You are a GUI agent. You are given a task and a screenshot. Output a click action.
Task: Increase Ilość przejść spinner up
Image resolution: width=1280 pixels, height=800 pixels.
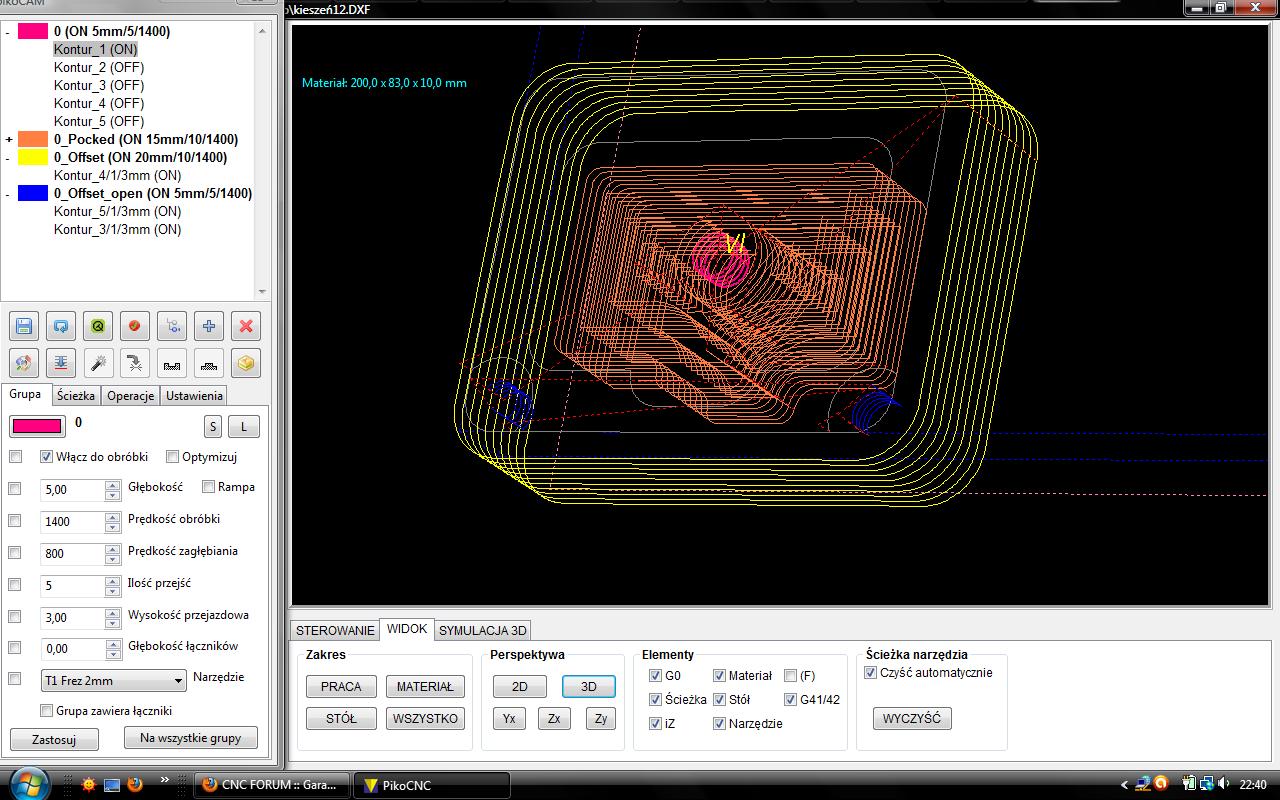[112, 581]
